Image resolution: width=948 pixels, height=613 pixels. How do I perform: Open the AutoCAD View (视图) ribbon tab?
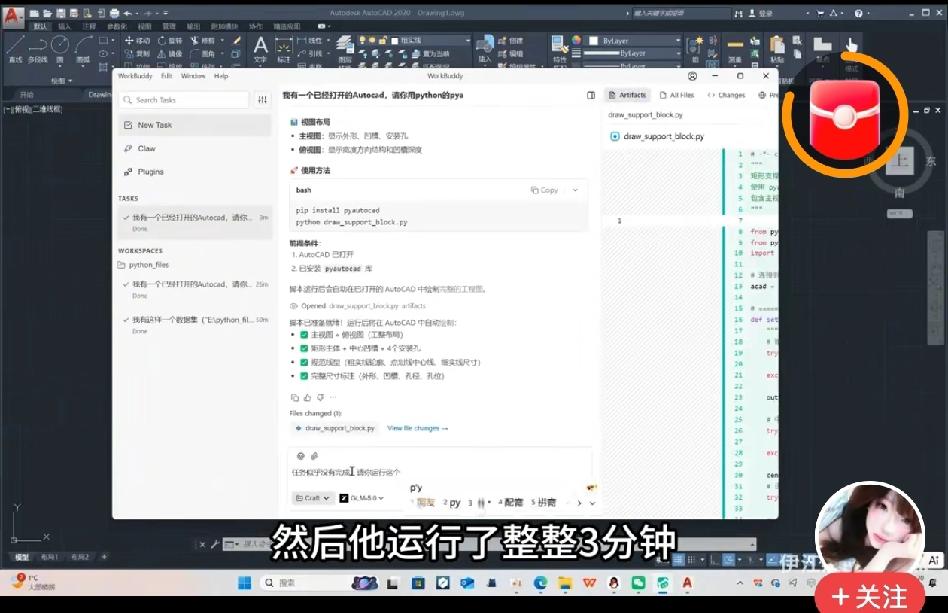[144, 27]
